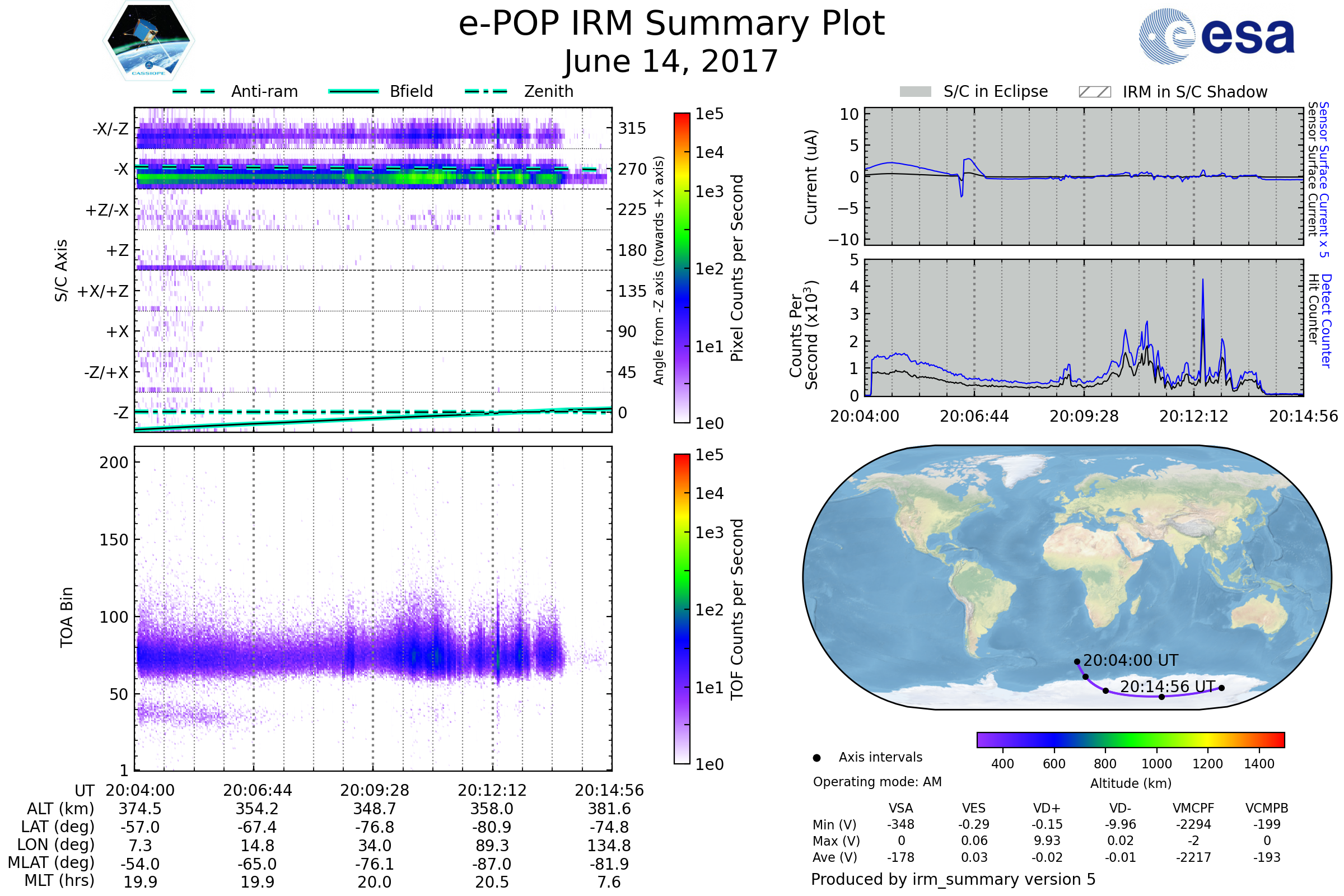The width and height of the screenshot is (1344, 896).
Task: Click the June 14, 2017 date subtitle
Action: click(671, 61)
